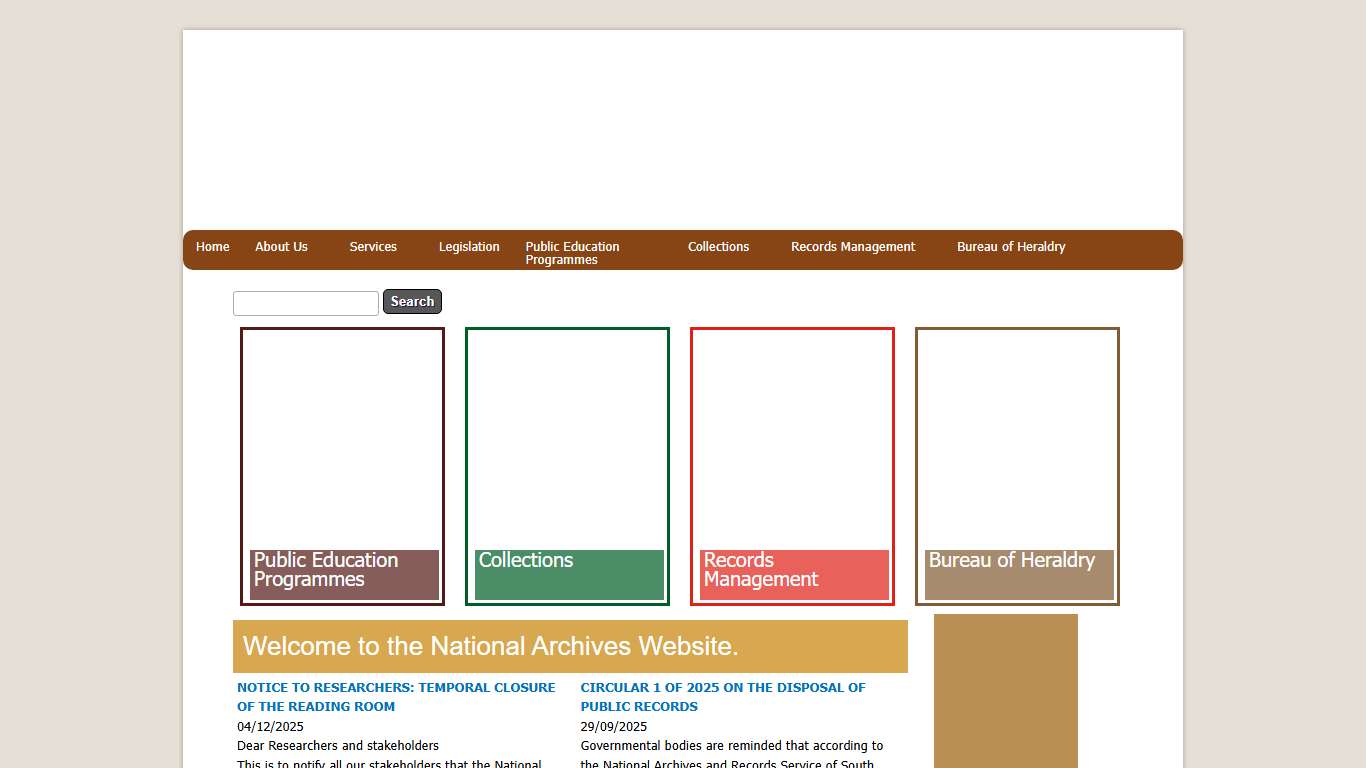Open the Legislation navigation item
The height and width of the screenshot is (768, 1366).
[x=469, y=247]
